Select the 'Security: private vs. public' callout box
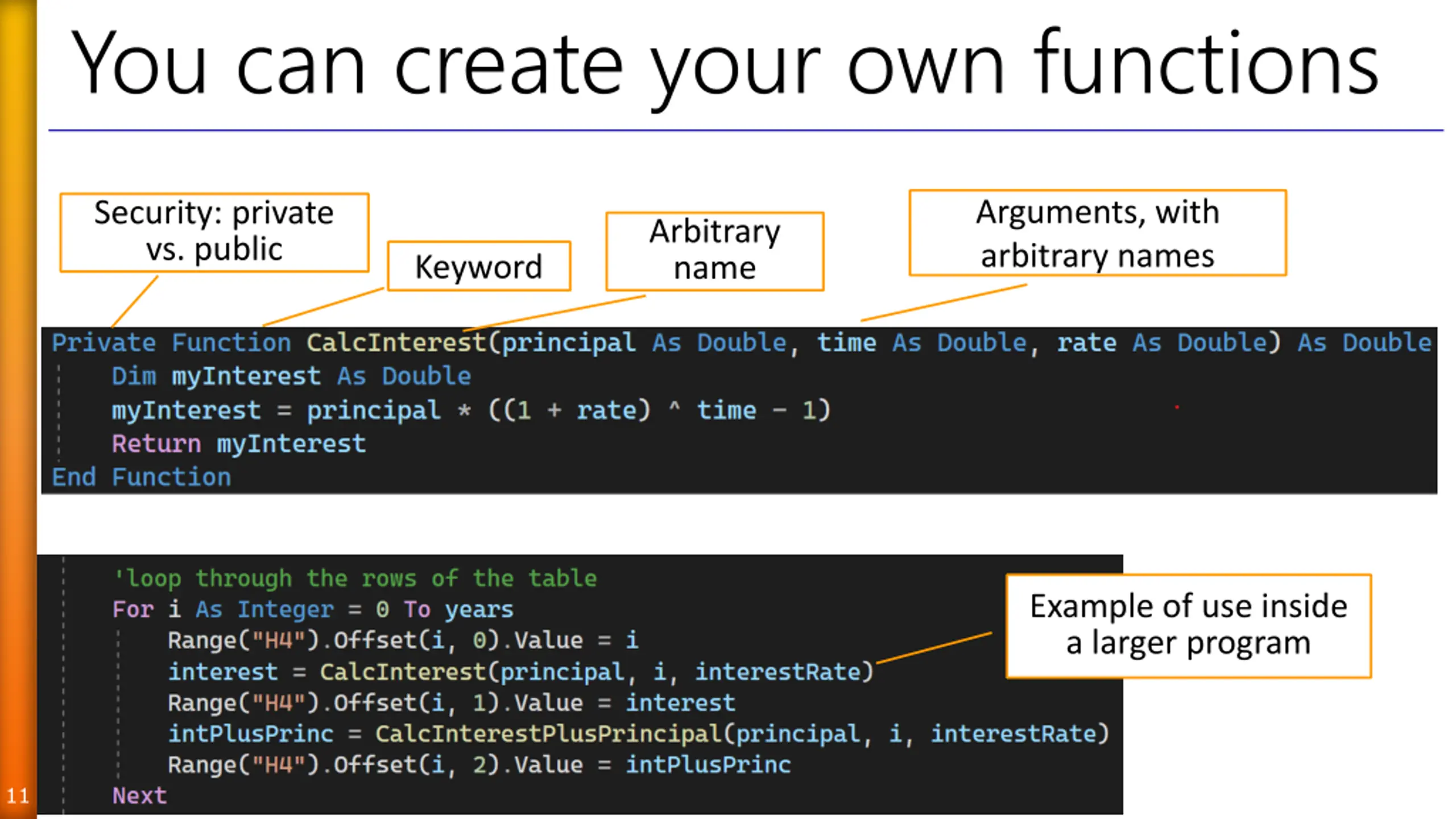This screenshot has width=1456, height=819. (214, 233)
